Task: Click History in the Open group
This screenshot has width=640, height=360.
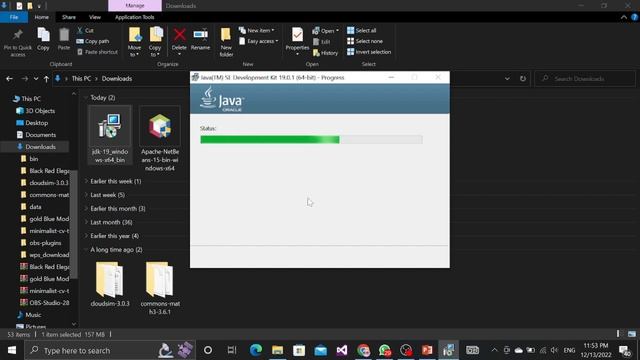Action: (x=325, y=53)
